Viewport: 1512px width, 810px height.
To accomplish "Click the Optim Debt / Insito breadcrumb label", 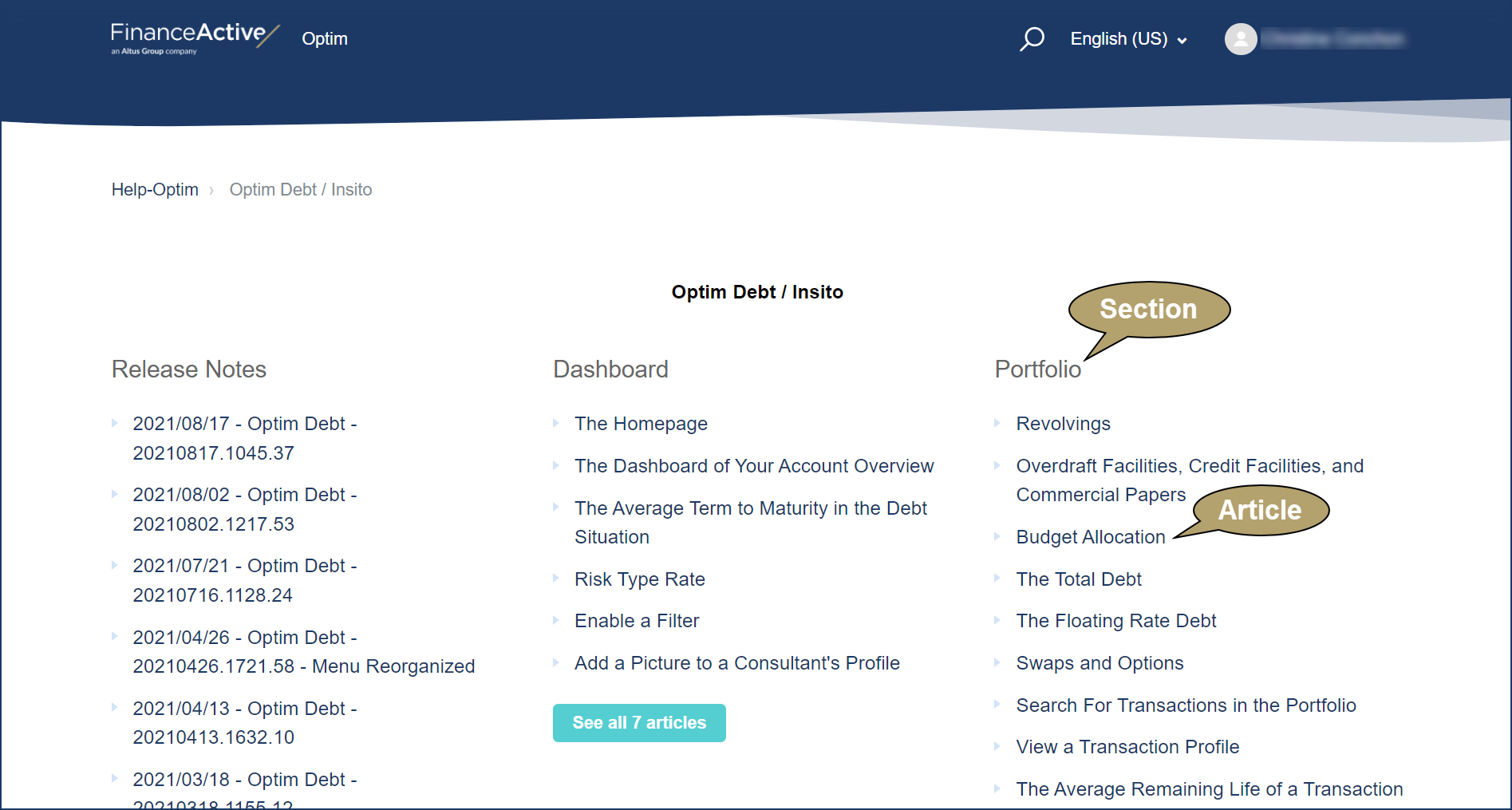I will [x=300, y=189].
